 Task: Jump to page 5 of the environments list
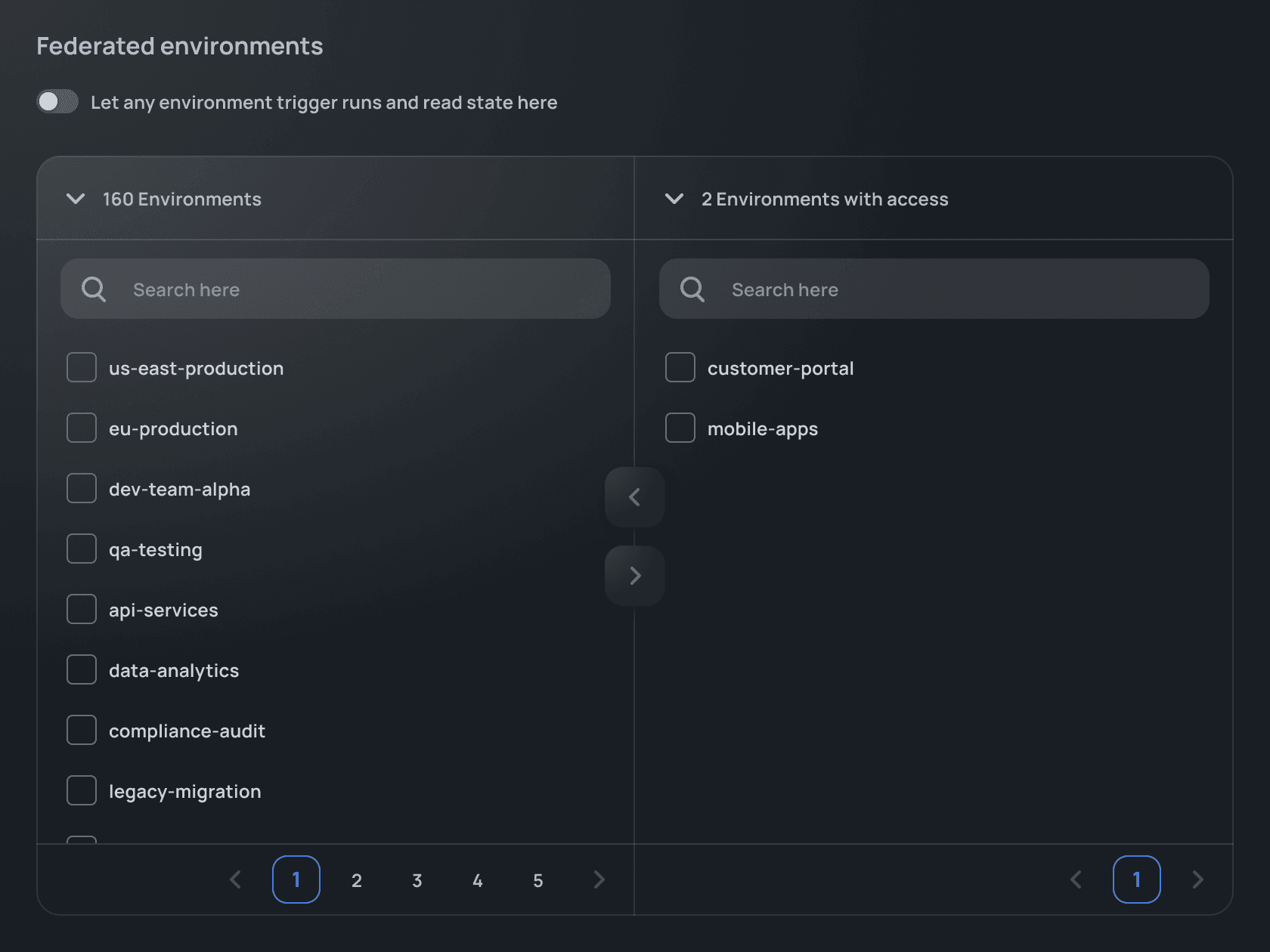tap(537, 879)
